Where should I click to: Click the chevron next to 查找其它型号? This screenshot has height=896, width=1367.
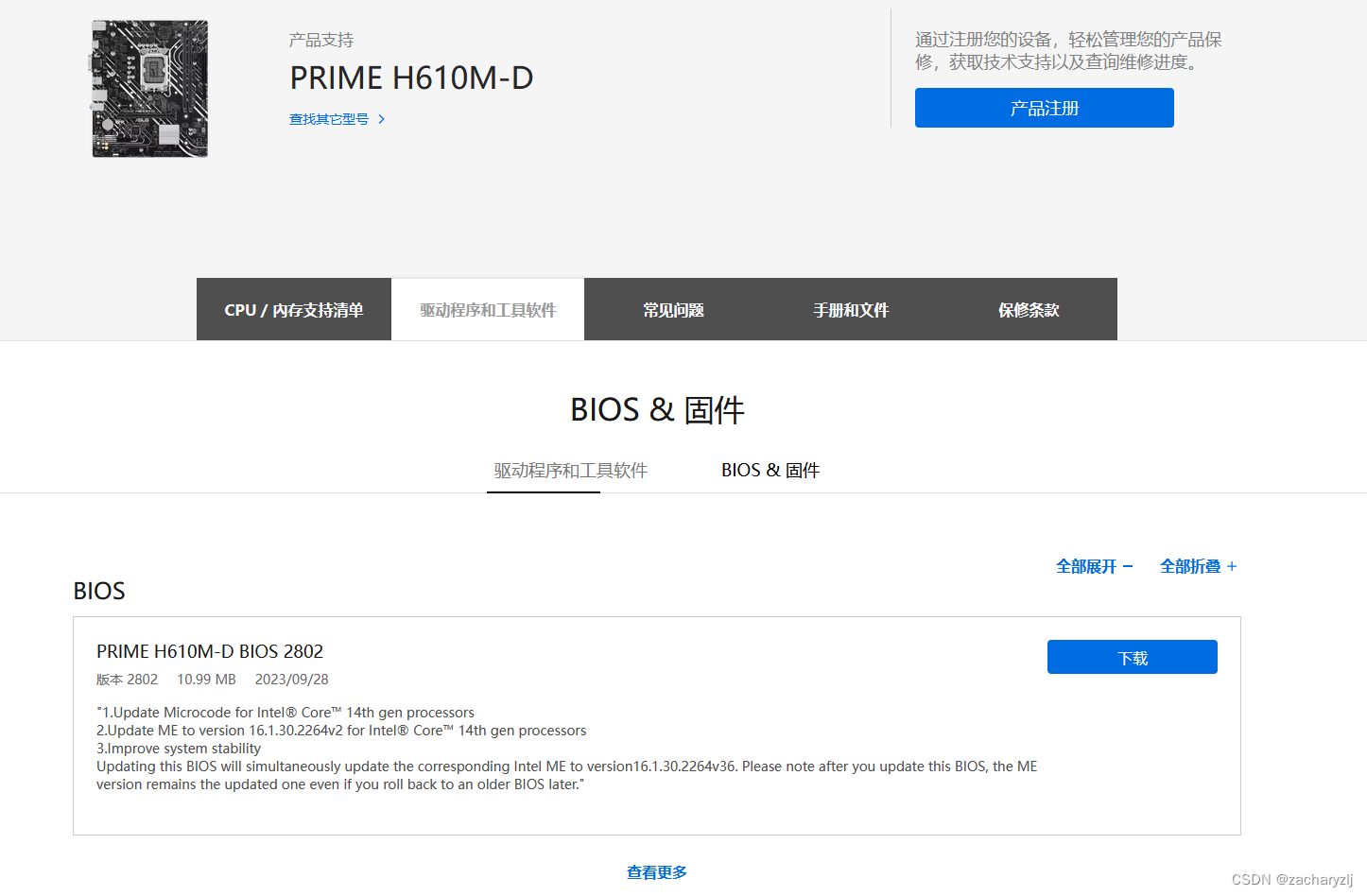tap(381, 119)
